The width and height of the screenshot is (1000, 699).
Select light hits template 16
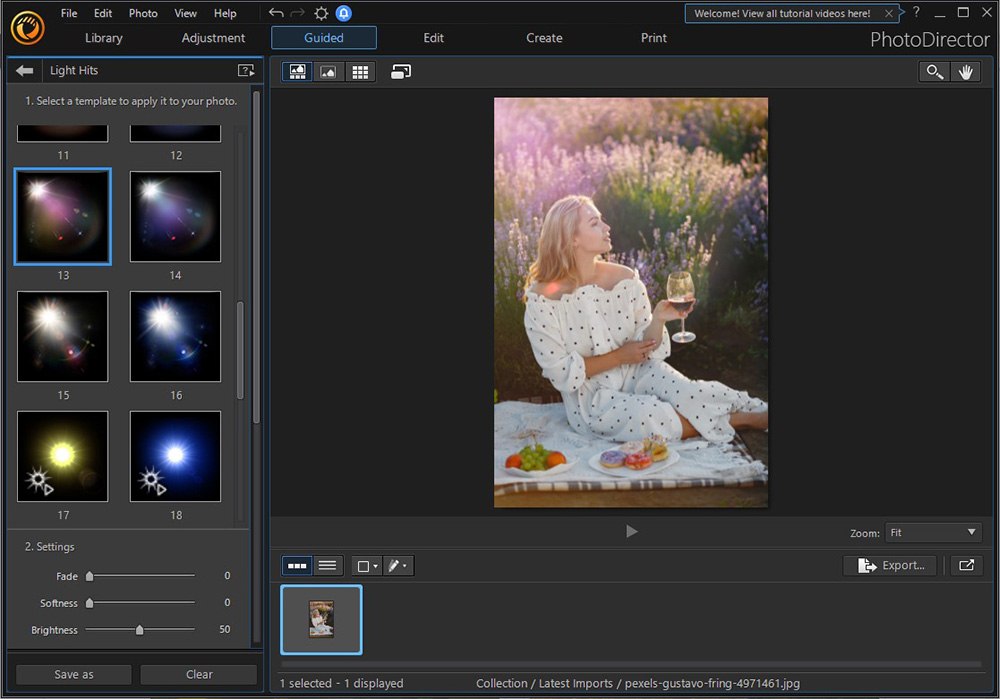click(x=175, y=336)
